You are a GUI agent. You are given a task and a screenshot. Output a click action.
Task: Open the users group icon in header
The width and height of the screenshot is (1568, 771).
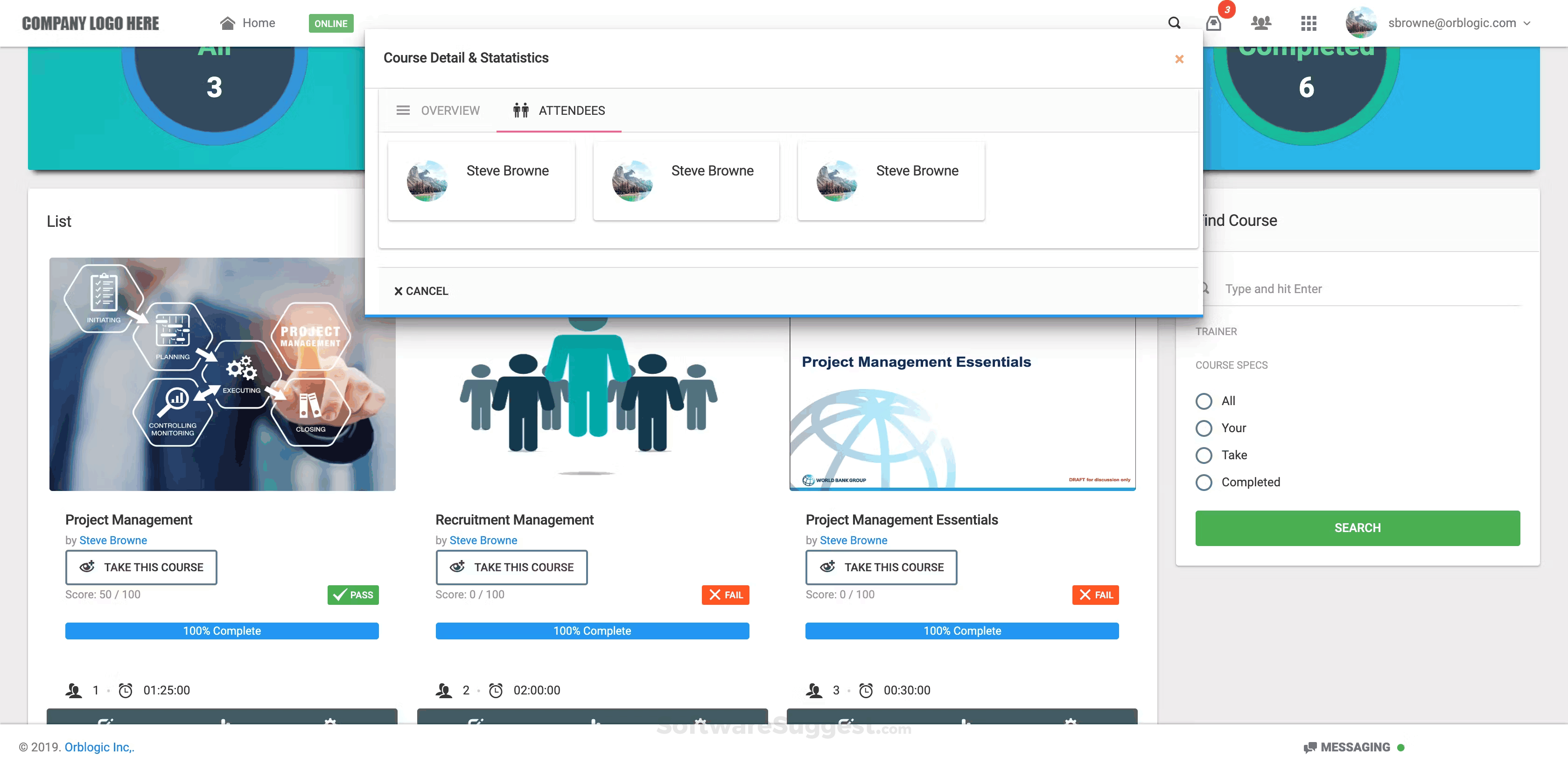pyautogui.click(x=1260, y=23)
